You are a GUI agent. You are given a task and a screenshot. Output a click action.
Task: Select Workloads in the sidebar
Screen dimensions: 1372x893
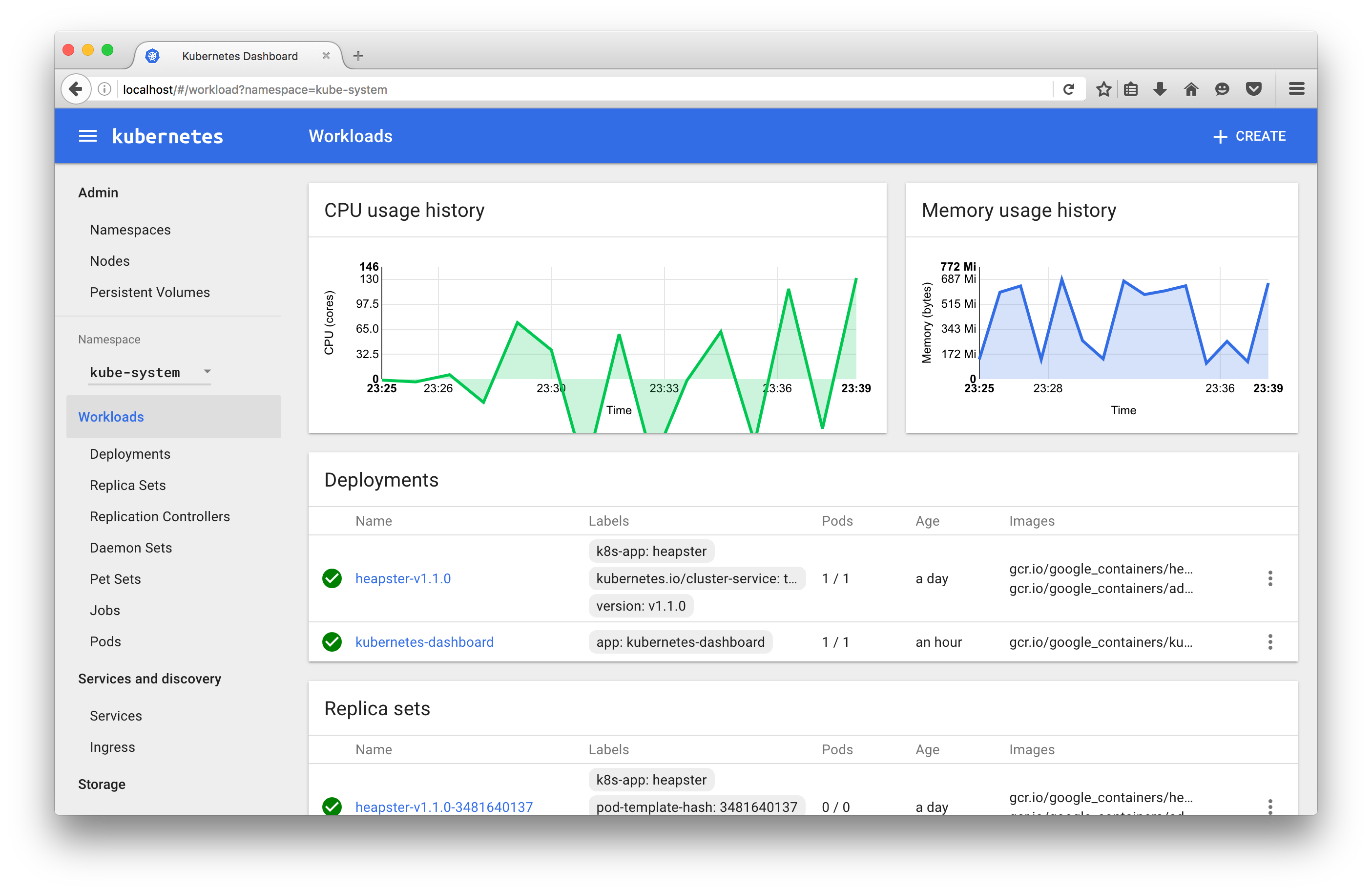pyautogui.click(x=111, y=417)
